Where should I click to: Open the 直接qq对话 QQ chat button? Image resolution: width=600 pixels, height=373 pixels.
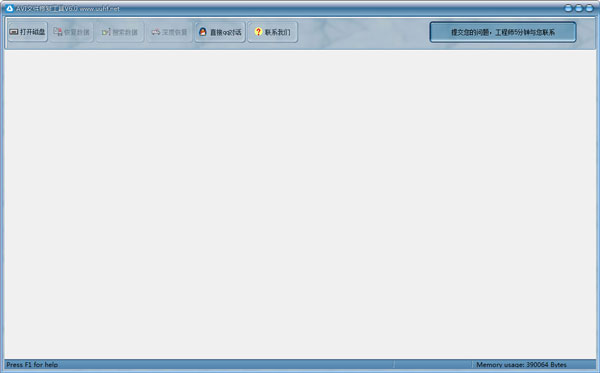(220, 32)
